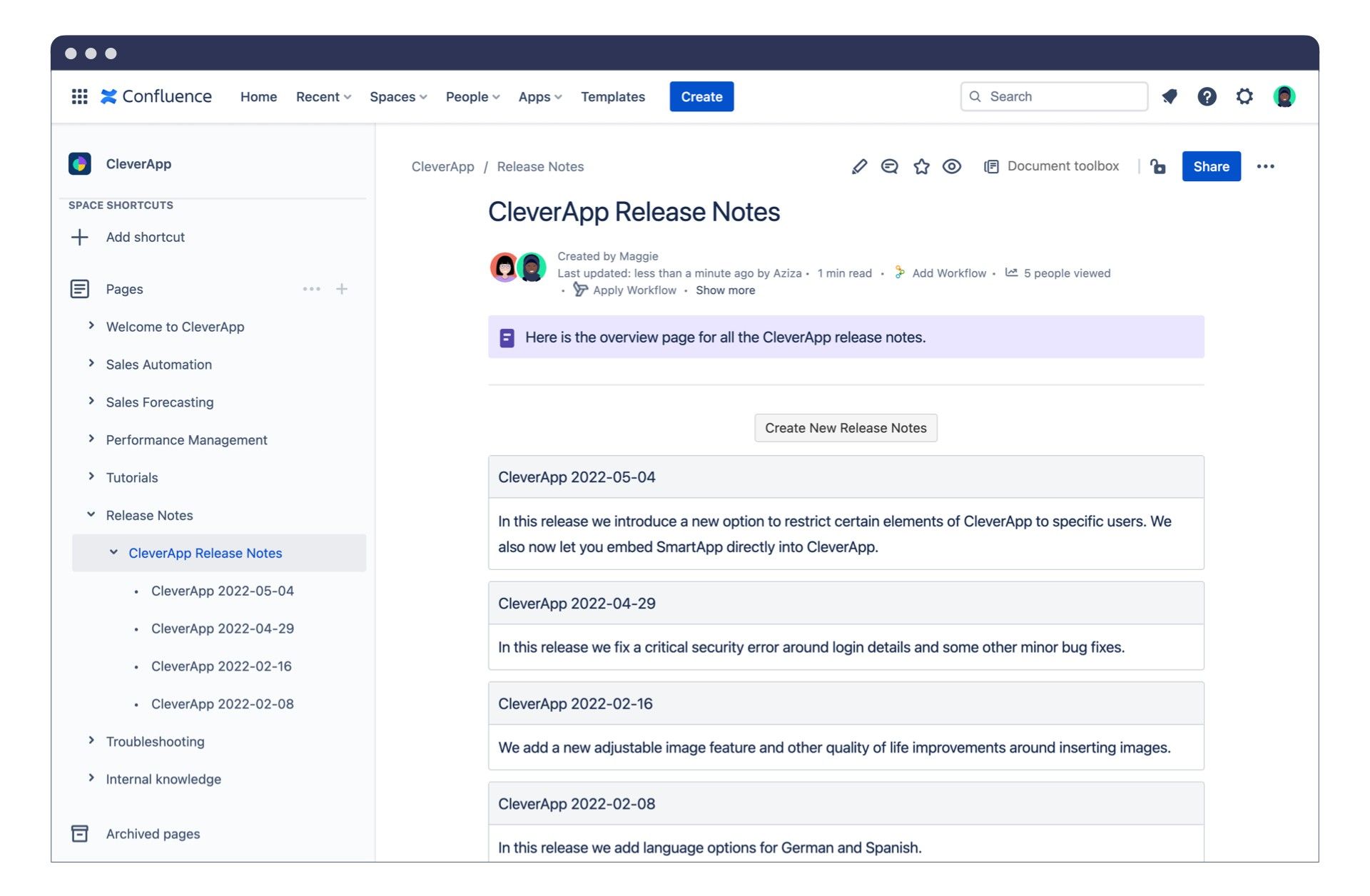Click the Share button

1211,166
